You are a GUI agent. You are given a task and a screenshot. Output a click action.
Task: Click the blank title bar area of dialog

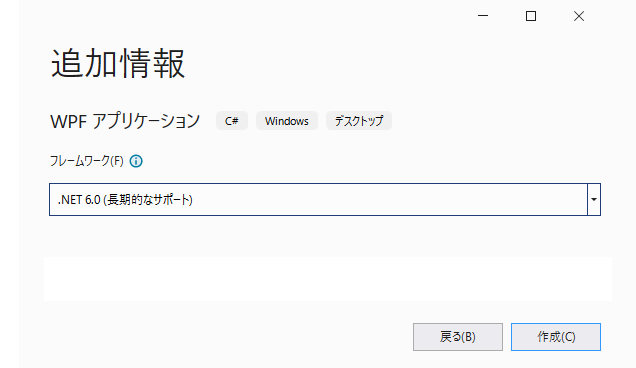pyautogui.click(x=243, y=16)
